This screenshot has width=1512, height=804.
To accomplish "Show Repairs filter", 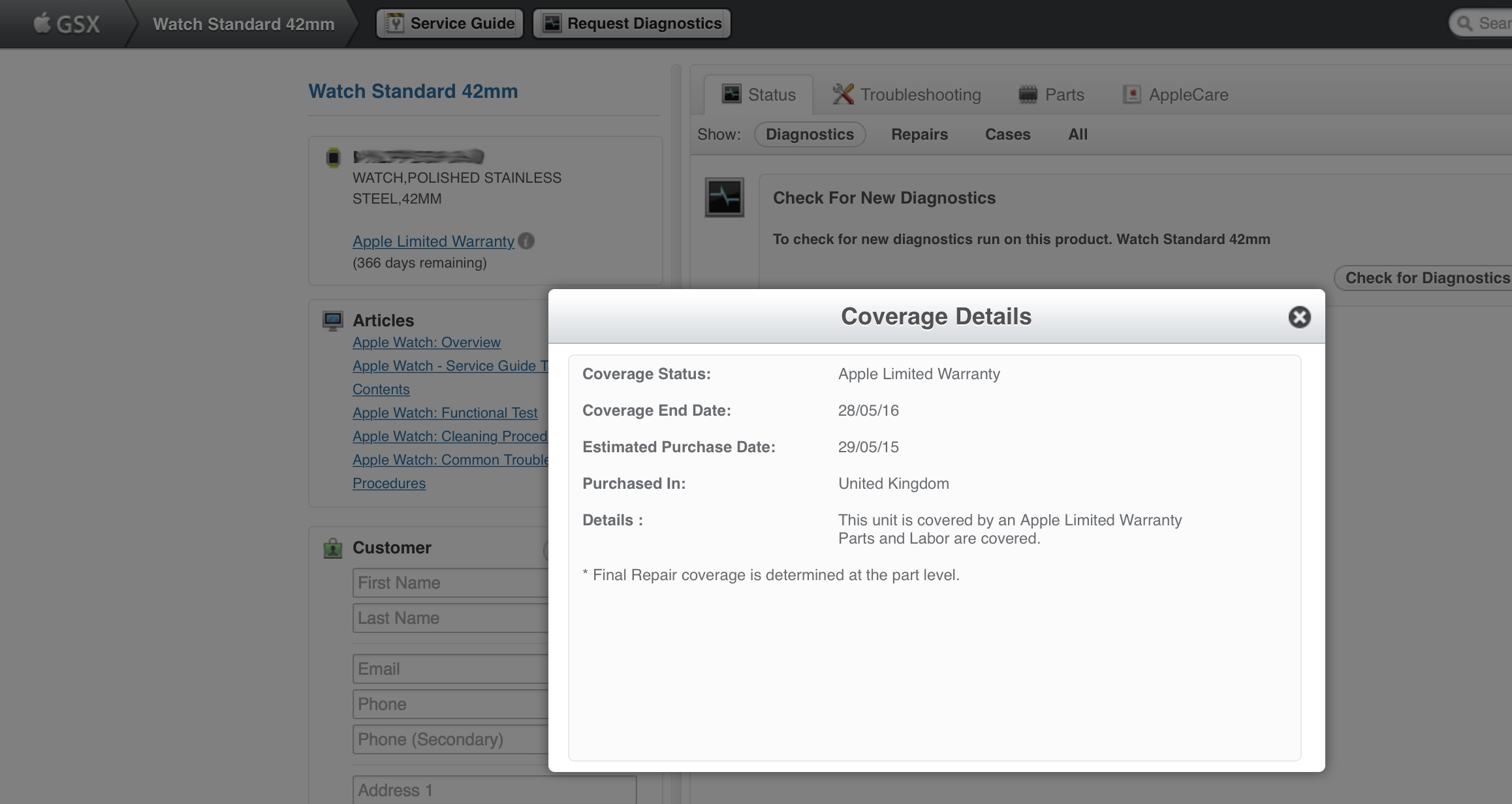I will coord(919,134).
